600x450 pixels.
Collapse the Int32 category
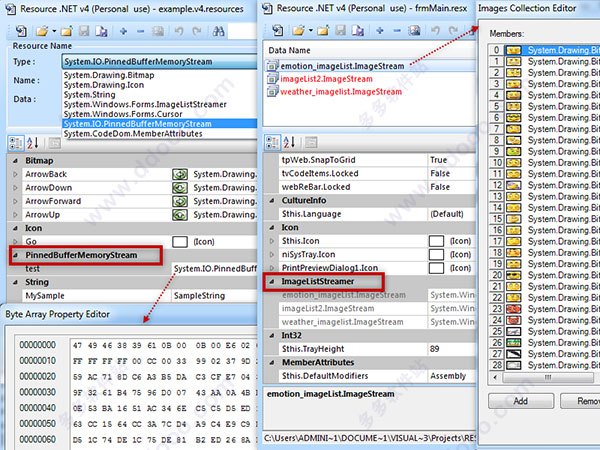point(272,336)
